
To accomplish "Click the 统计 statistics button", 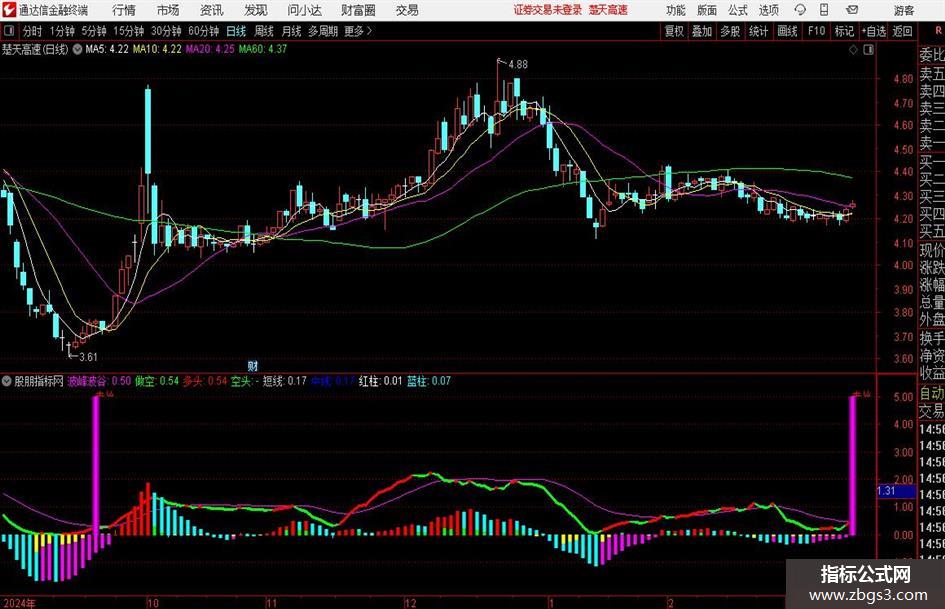I will coord(759,31).
